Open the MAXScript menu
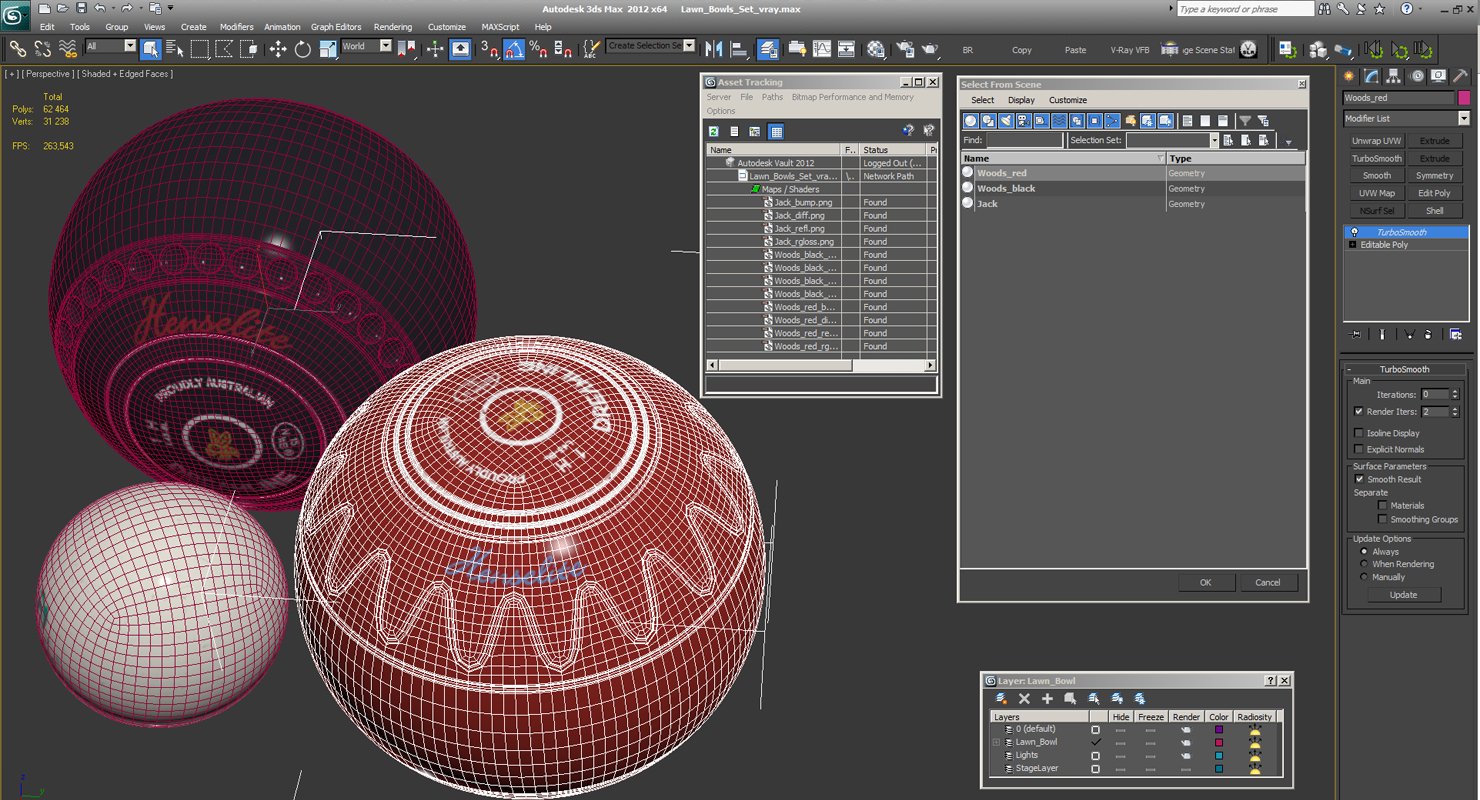Image resolution: width=1480 pixels, height=800 pixels. 500,27
